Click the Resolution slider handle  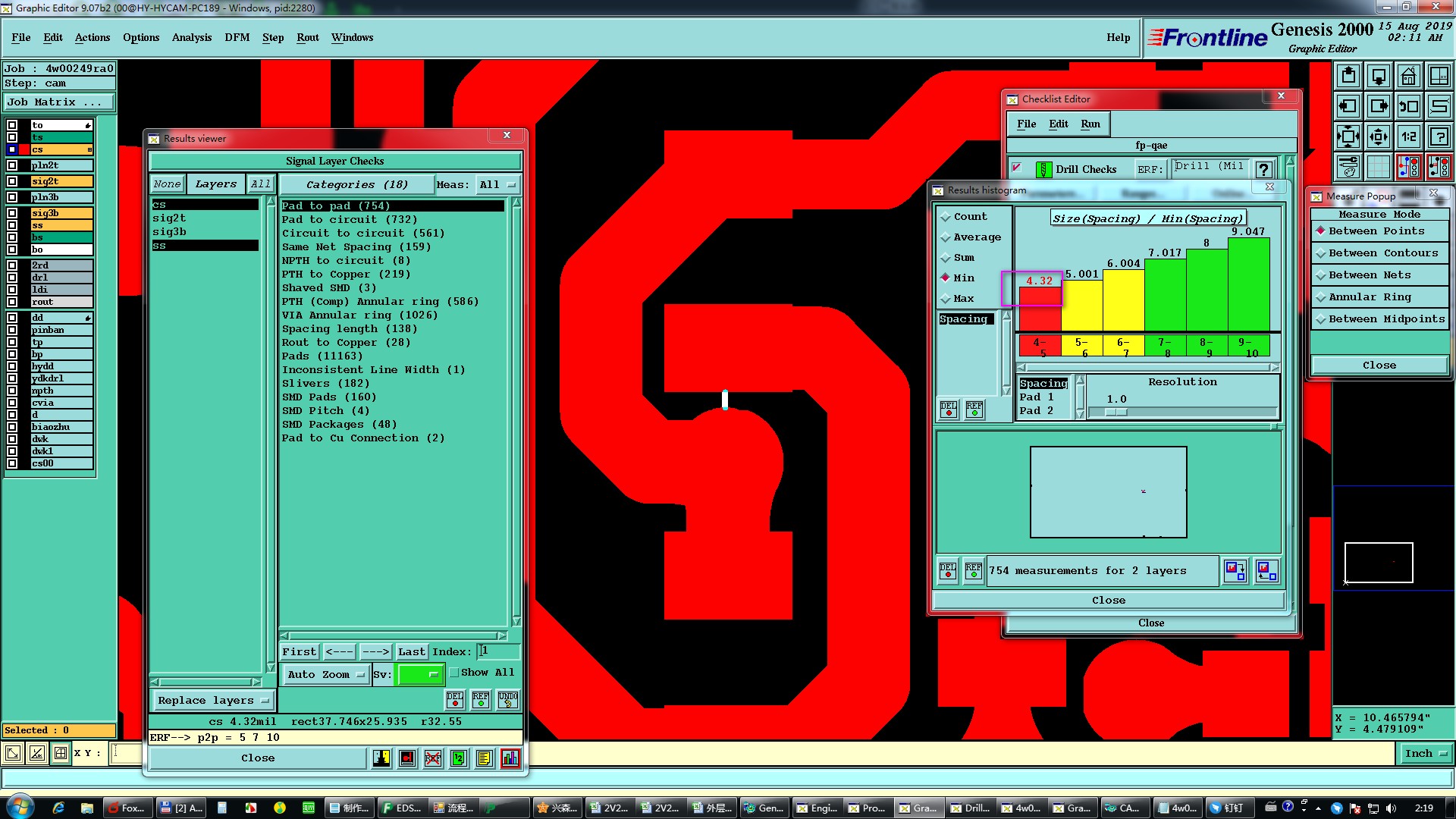click(1116, 413)
